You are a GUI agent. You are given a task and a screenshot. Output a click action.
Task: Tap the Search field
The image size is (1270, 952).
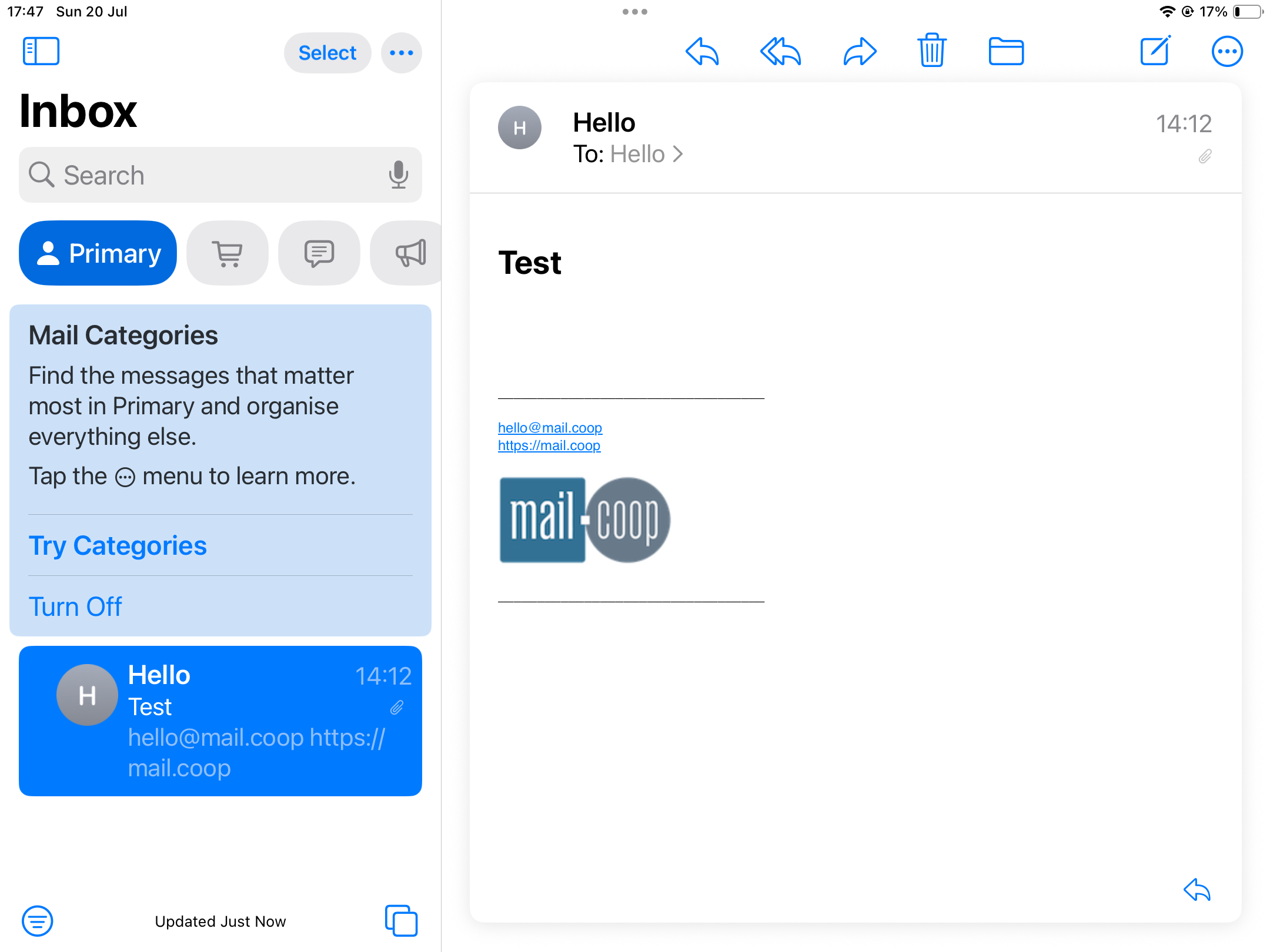220,175
